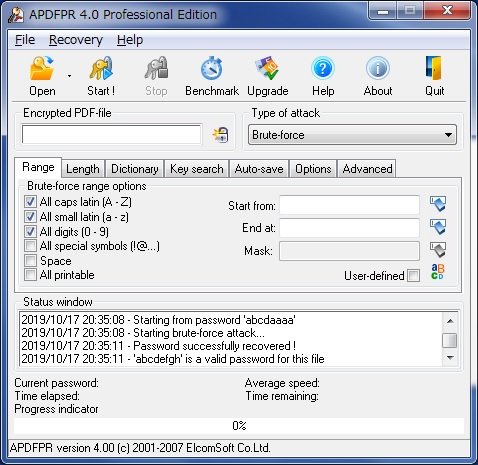The width and height of the screenshot is (478, 465).
Task: Open the custom charset aBcD icon
Action: [x=438, y=272]
